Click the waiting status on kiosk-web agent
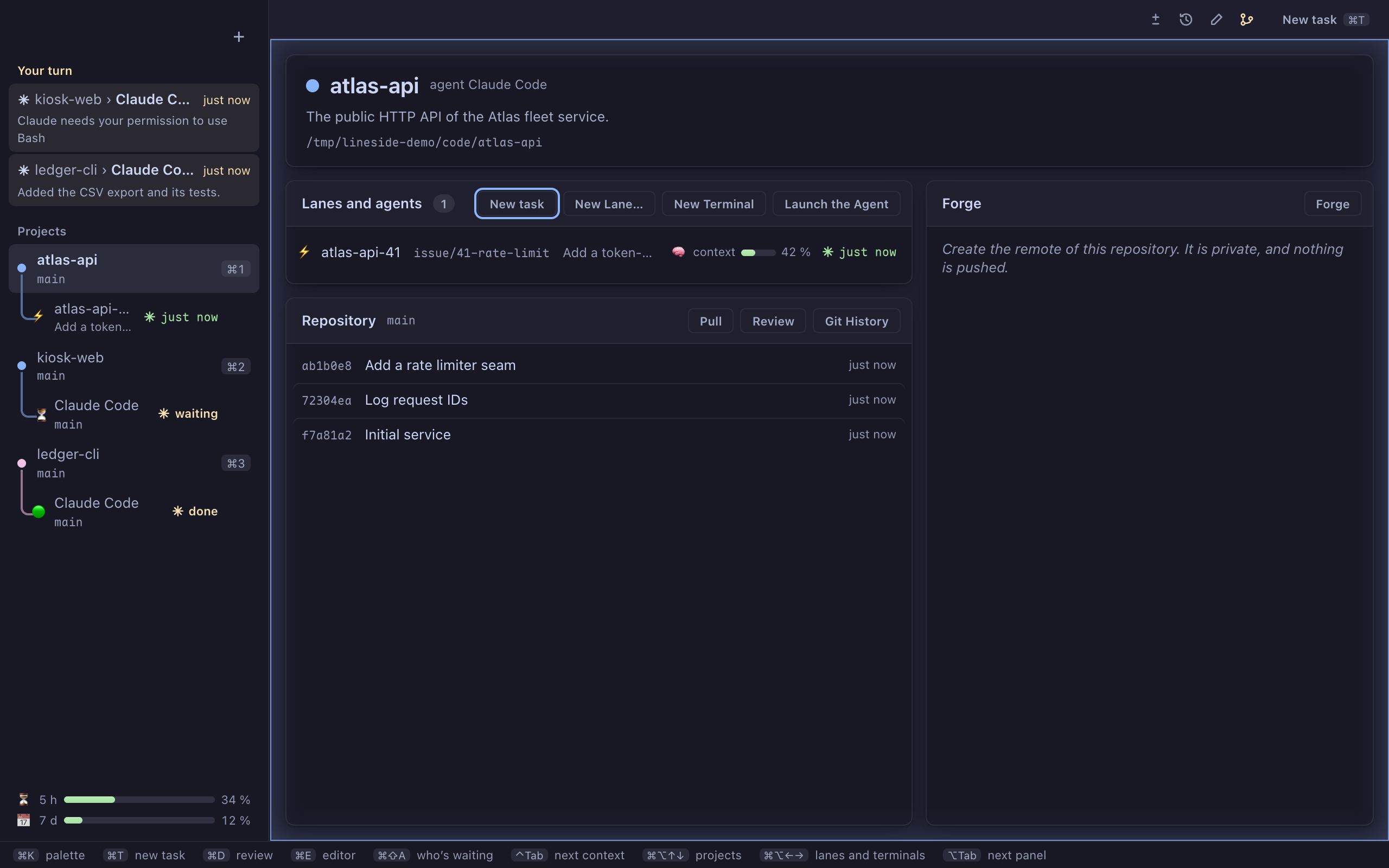This screenshot has height=868, width=1389. pos(188,413)
